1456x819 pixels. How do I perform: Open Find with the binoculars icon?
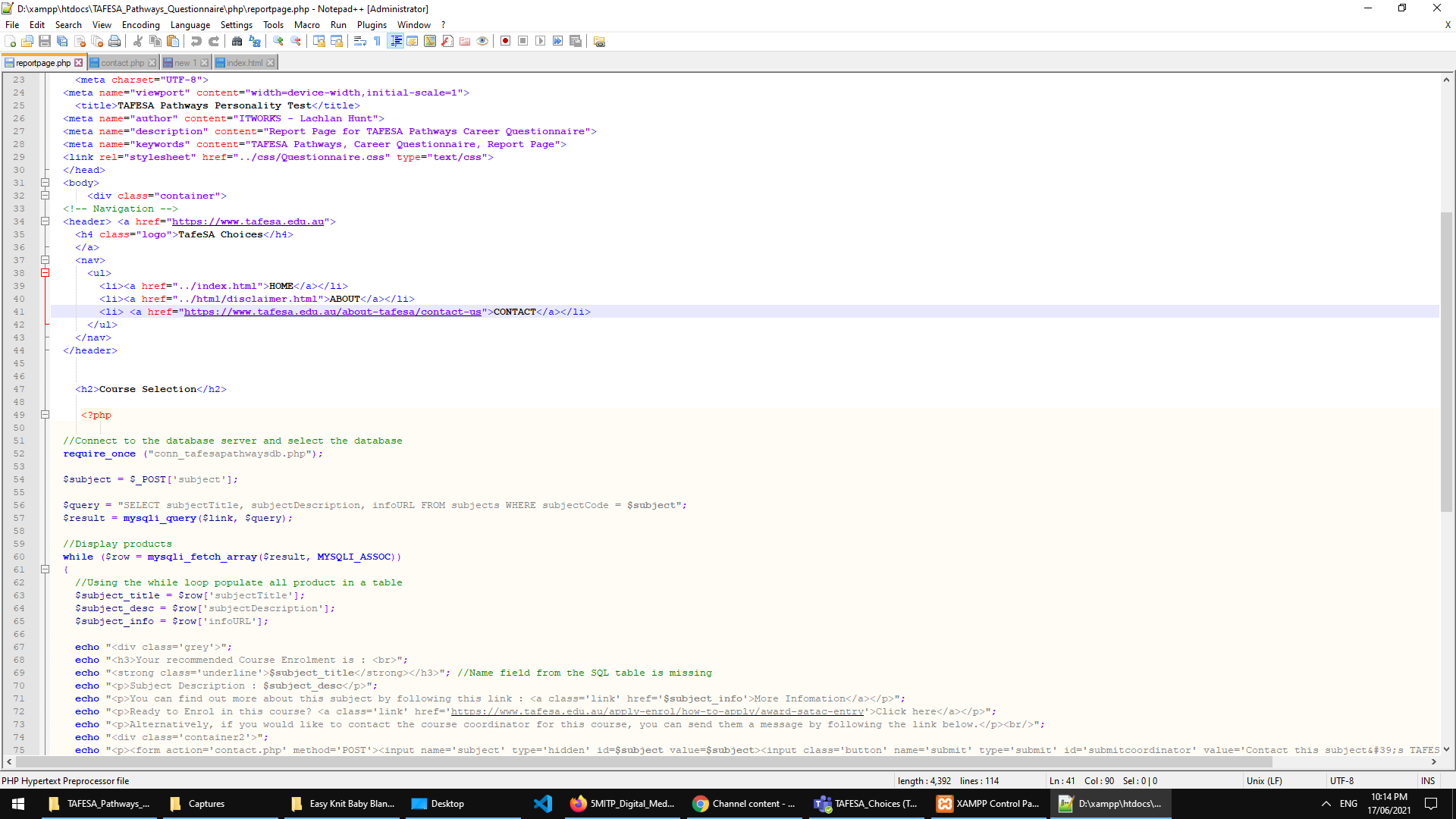click(x=237, y=41)
